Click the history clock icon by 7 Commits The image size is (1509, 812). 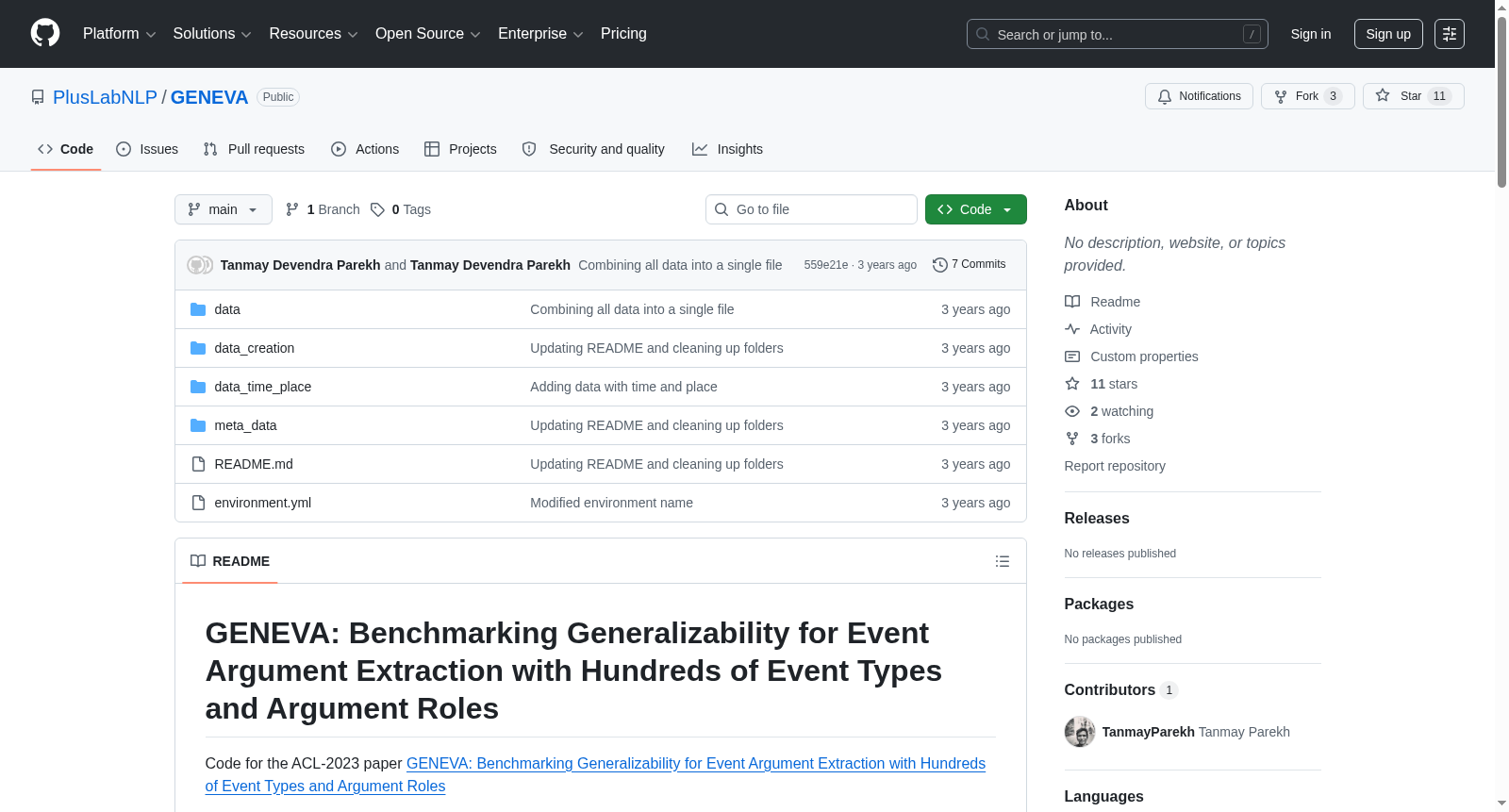point(940,265)
